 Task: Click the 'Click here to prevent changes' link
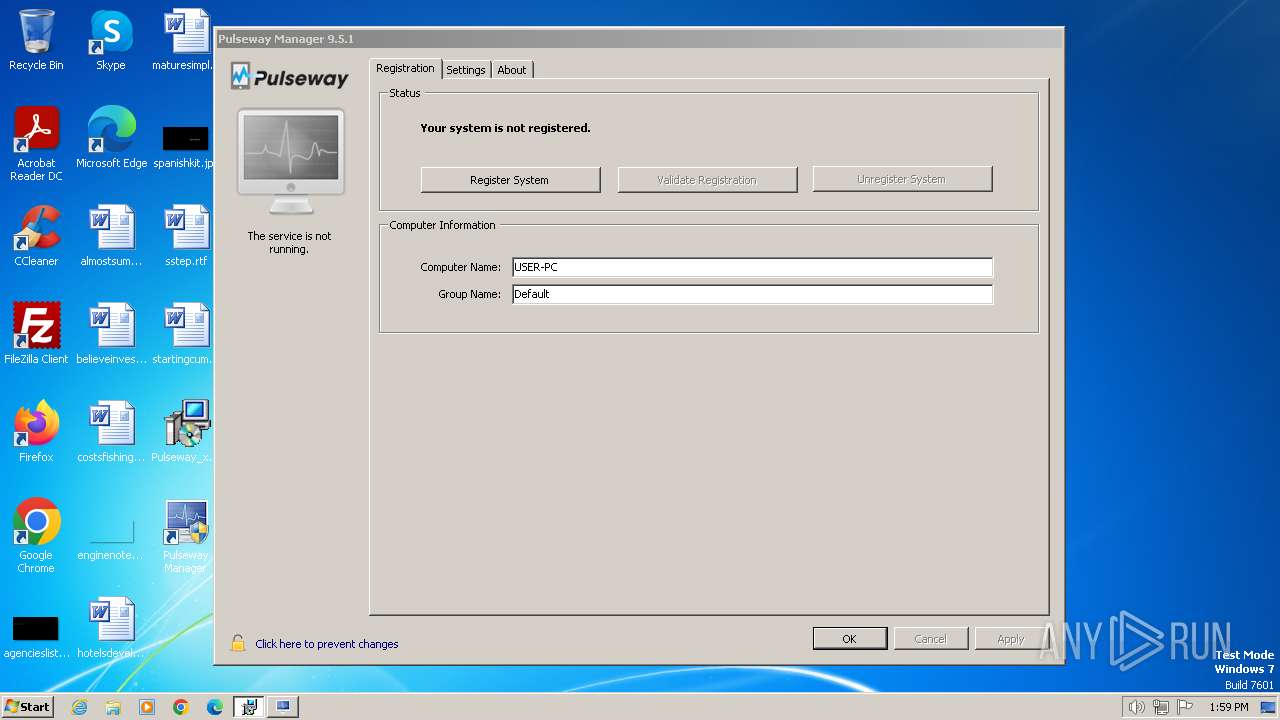click(327, 644)
